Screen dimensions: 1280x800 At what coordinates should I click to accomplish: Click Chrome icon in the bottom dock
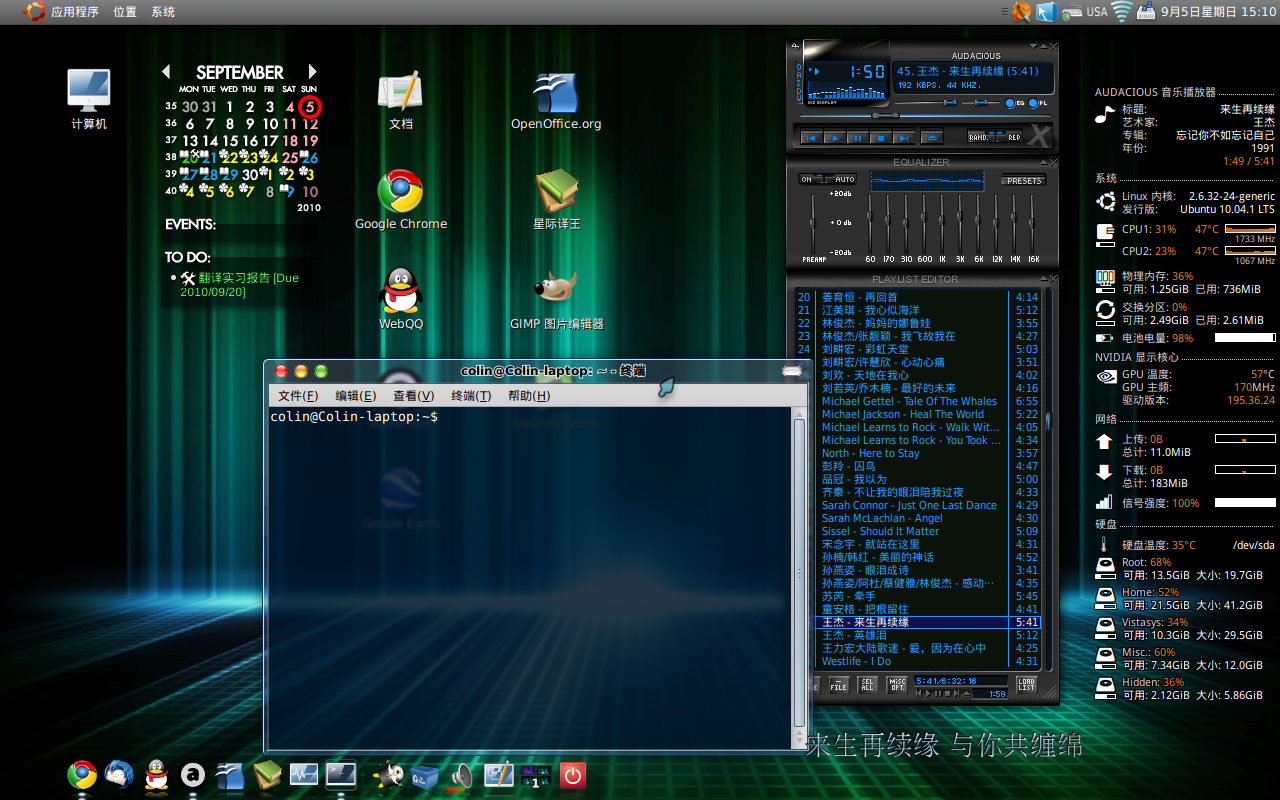[x=82, y=774]
